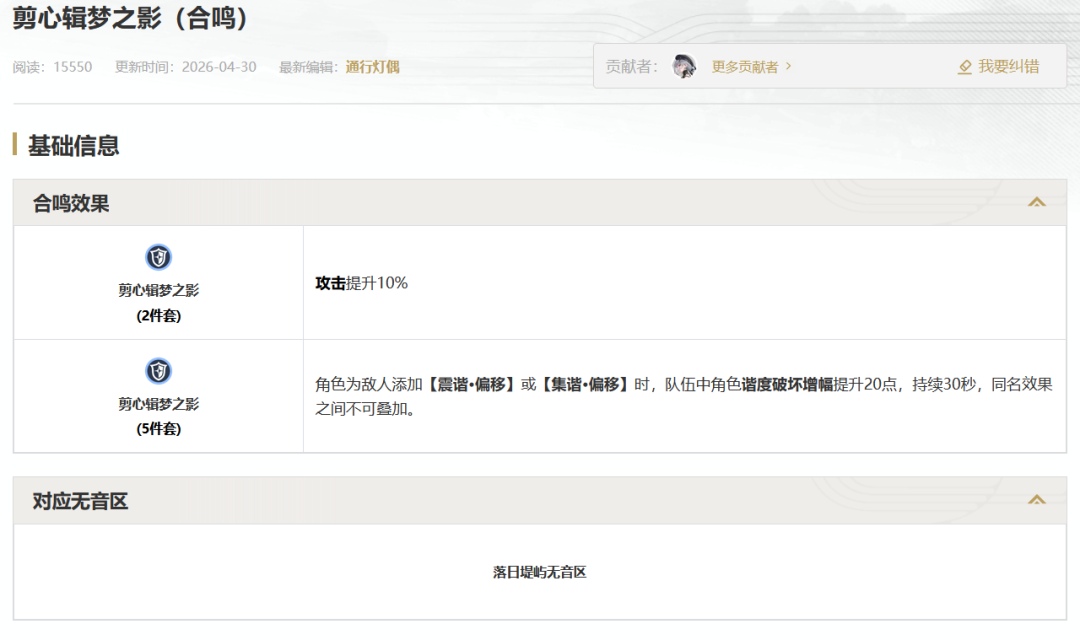Click 谐度破坏增幅 bold term

coord(787,384)
